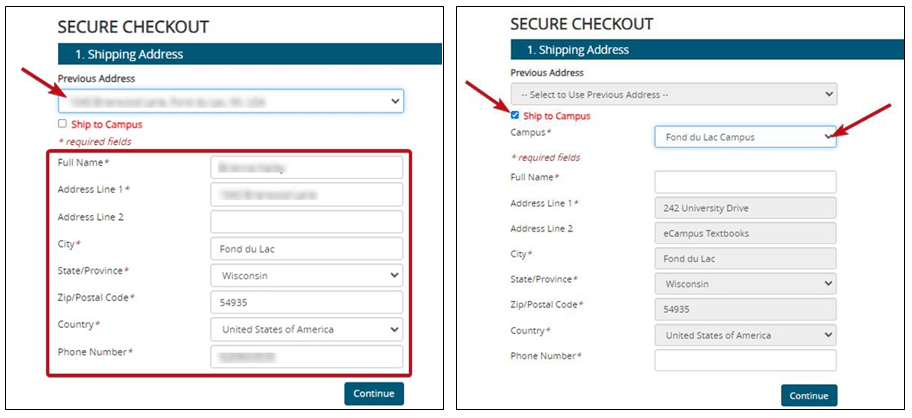Click Phone Number field in left form
912x418 pixels.
click(x=306, y=356)
